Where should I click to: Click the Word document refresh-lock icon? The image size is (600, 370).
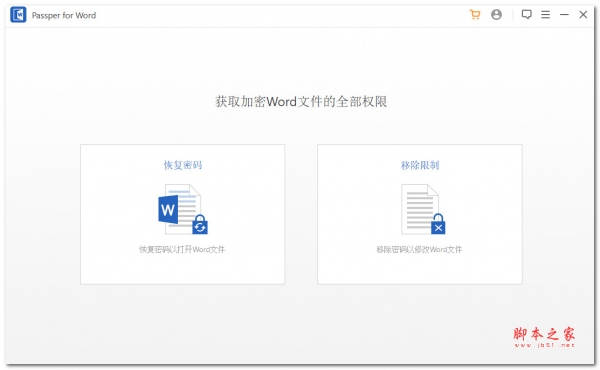point(183,209)
